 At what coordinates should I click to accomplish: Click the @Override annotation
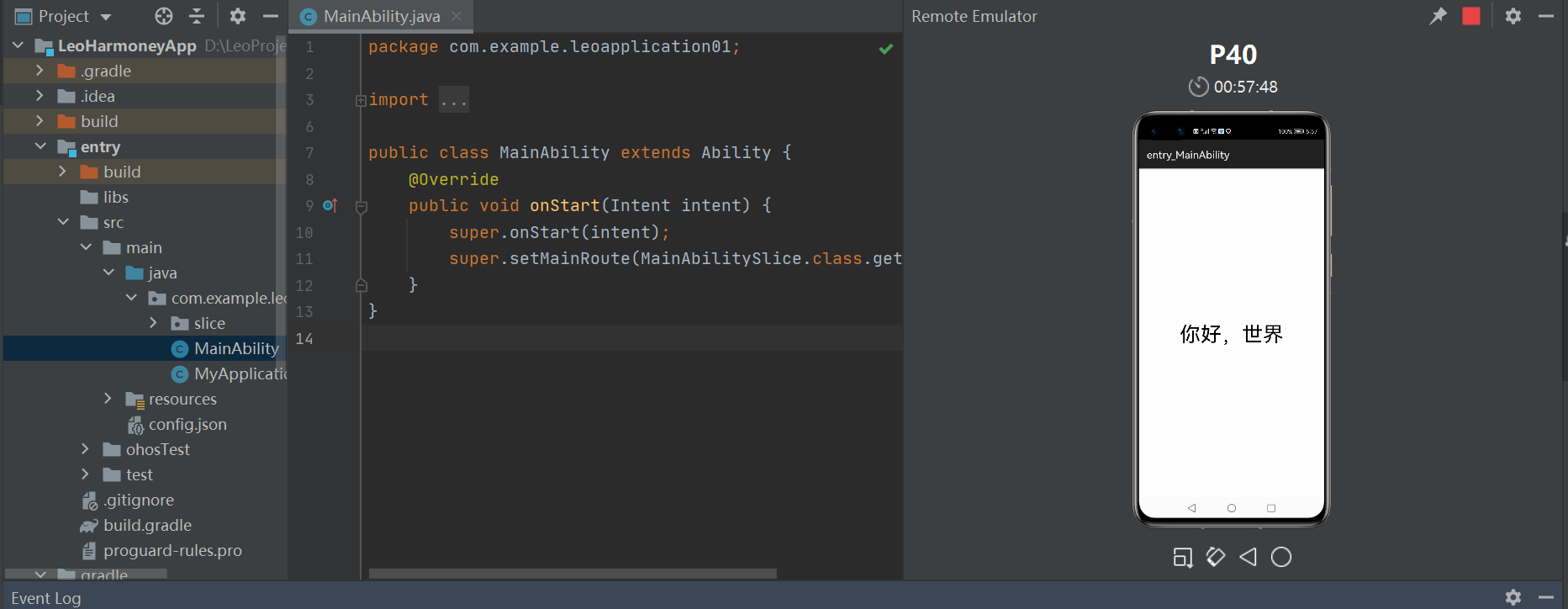[x=453, y=179]
